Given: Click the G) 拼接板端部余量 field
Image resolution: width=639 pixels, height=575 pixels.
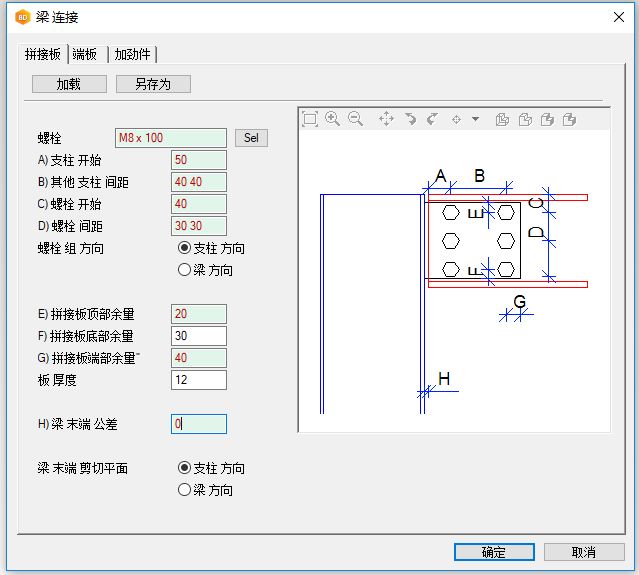Looking at the screenshot, I should 199,358.
